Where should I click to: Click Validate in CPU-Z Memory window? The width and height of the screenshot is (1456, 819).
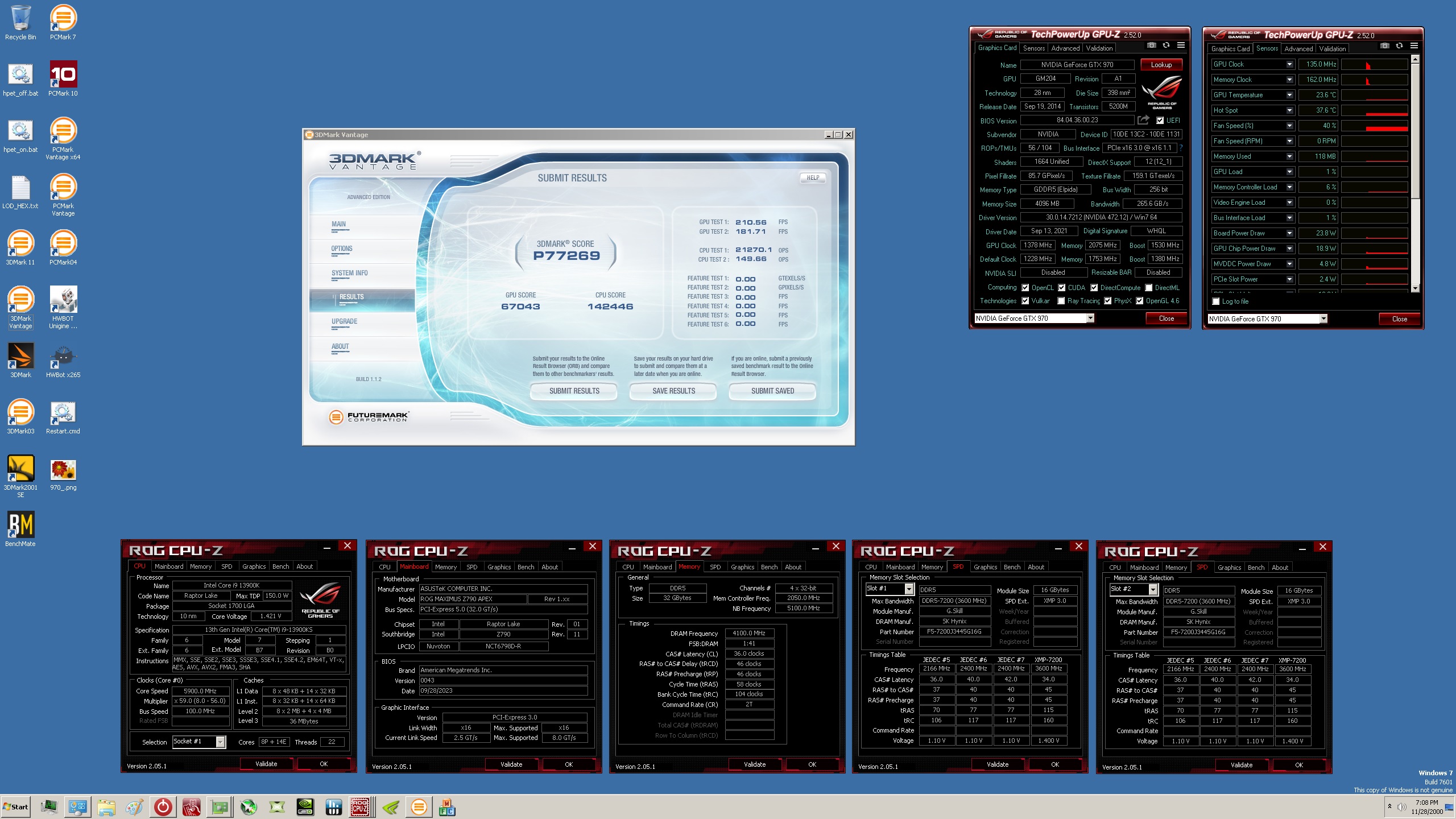coord(754,764)
